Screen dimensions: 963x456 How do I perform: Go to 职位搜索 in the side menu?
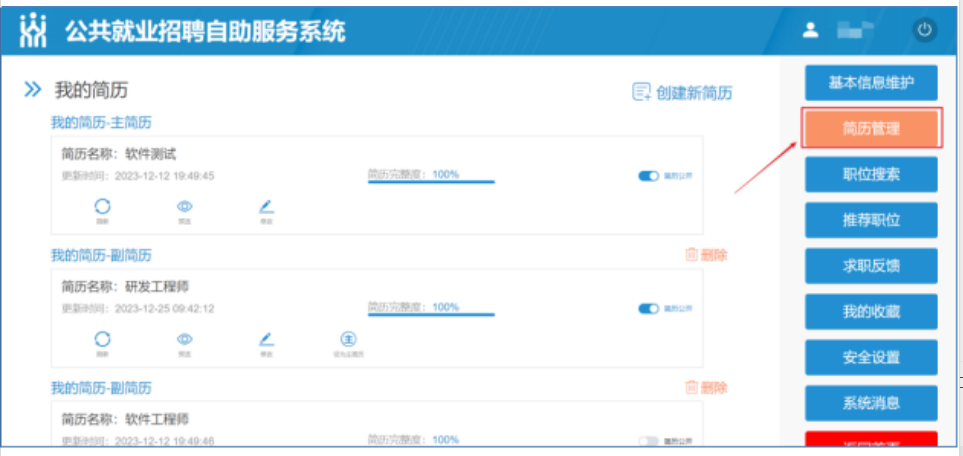871,174
